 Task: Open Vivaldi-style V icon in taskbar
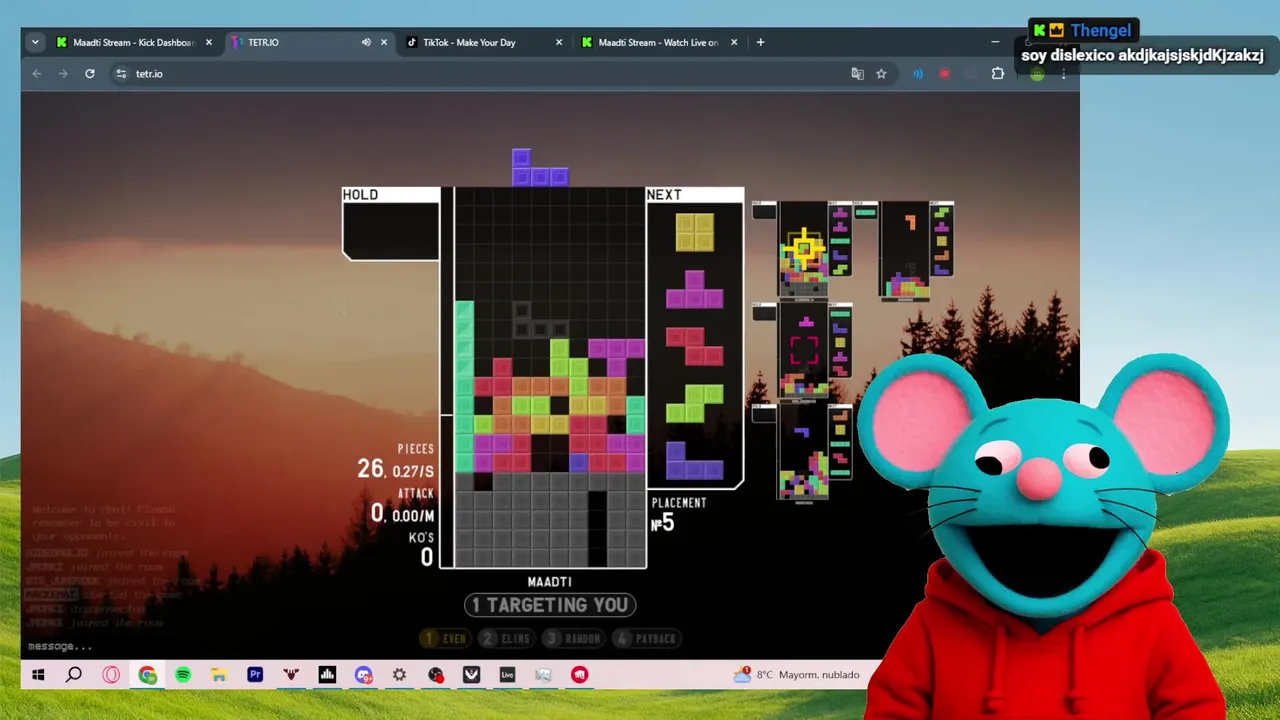[471, 675]
